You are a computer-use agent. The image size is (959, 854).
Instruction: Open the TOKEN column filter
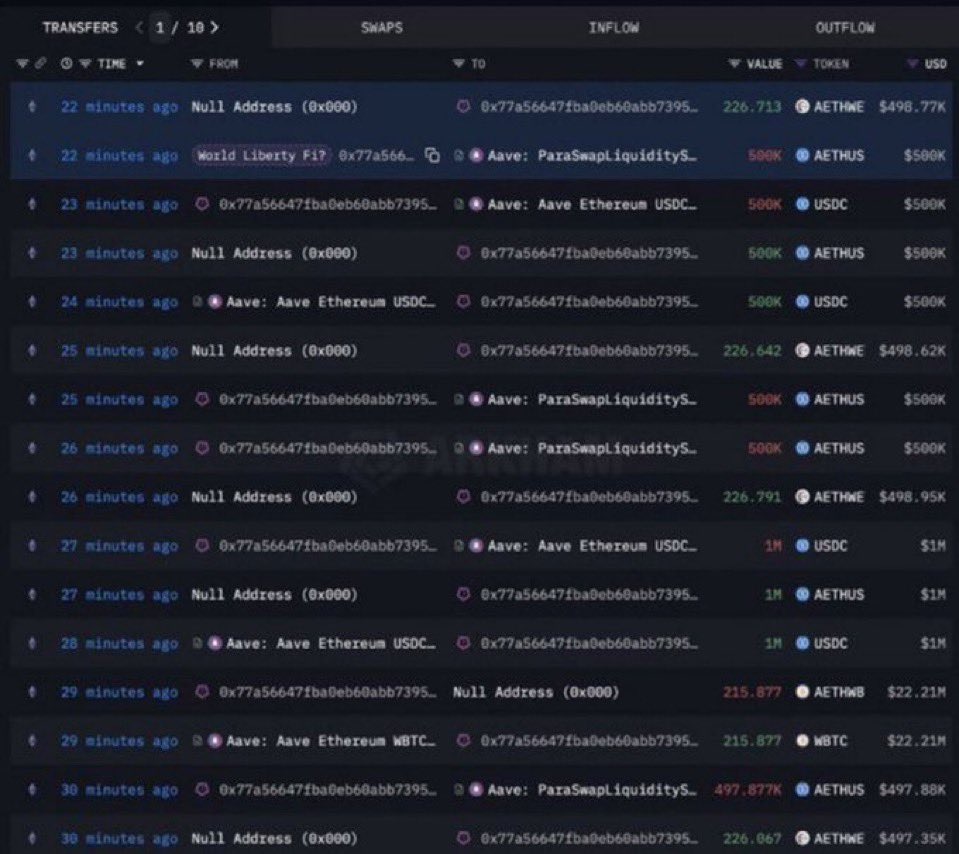pos(800,63)
